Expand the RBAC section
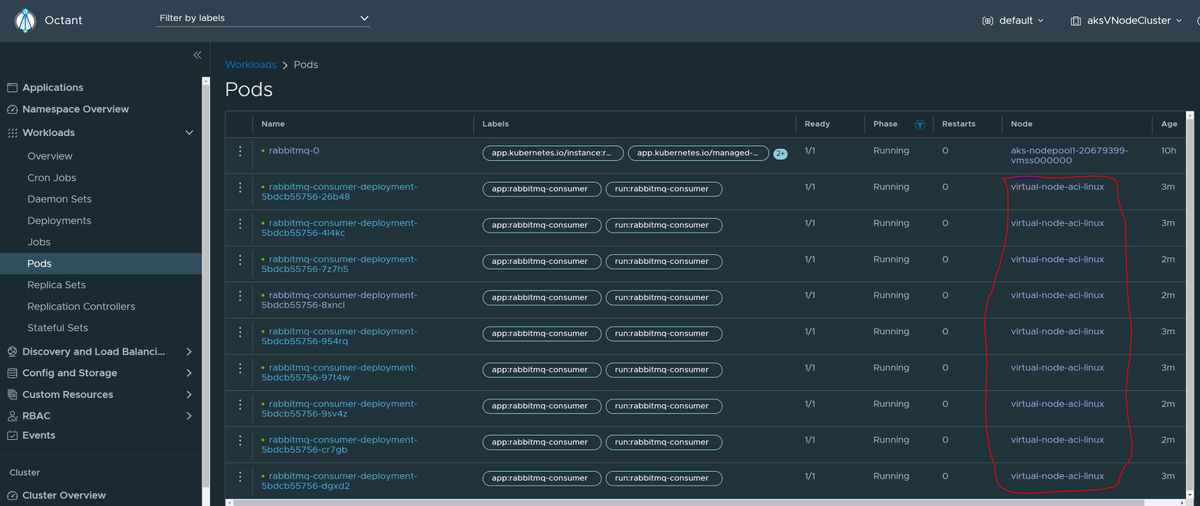This screenshot has height=506, width=1200. 189,416
